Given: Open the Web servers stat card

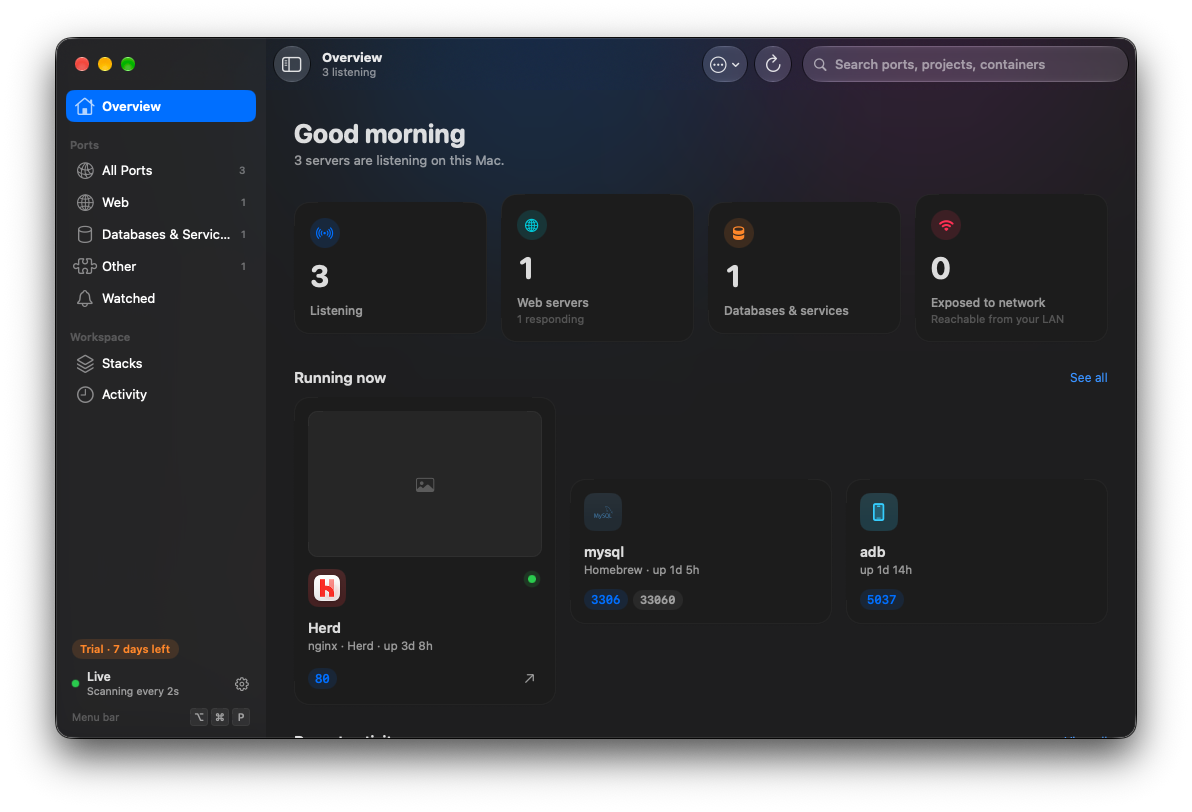Looking at the screenshot, I should point(598,268).
